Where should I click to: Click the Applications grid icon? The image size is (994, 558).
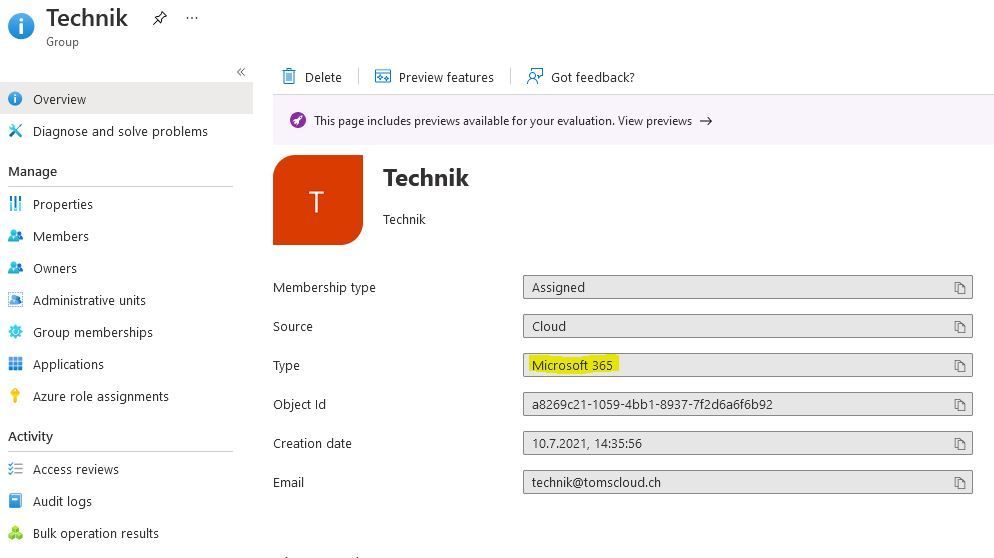click(15, 363)
